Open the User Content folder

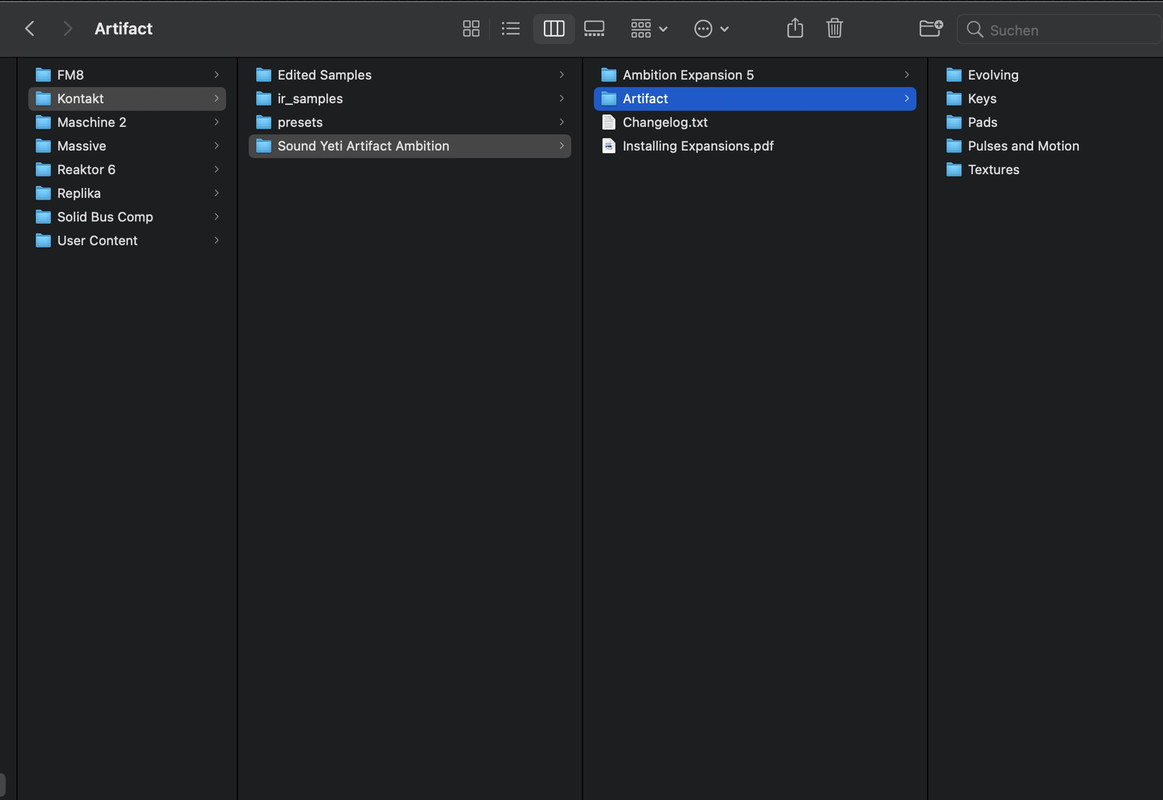[127, 241]
